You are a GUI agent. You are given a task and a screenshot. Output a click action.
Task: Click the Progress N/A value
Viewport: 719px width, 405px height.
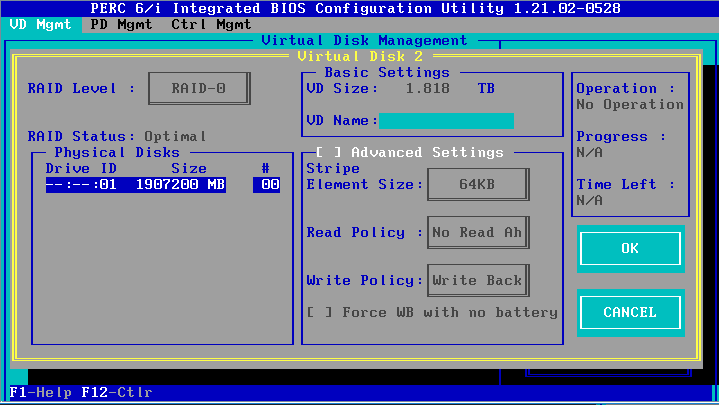590,153
